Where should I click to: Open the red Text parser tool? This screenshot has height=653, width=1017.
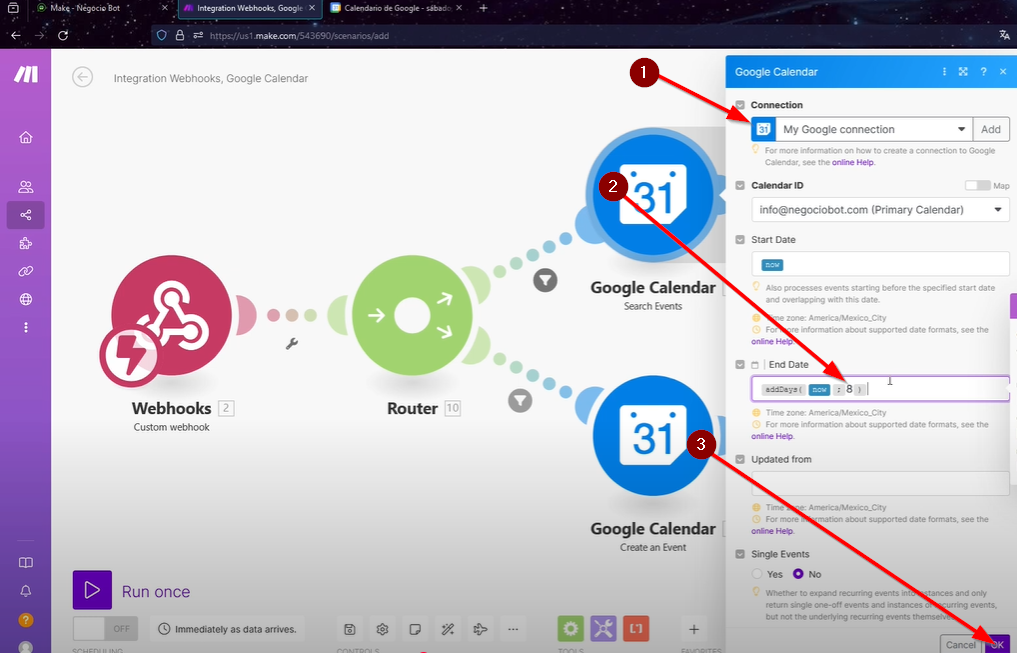pyautogui.click(x=636, y=628)
